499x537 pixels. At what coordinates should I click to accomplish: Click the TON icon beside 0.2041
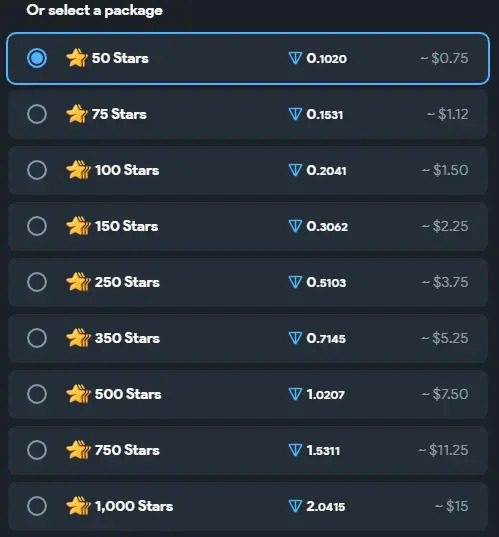[295, 170]
